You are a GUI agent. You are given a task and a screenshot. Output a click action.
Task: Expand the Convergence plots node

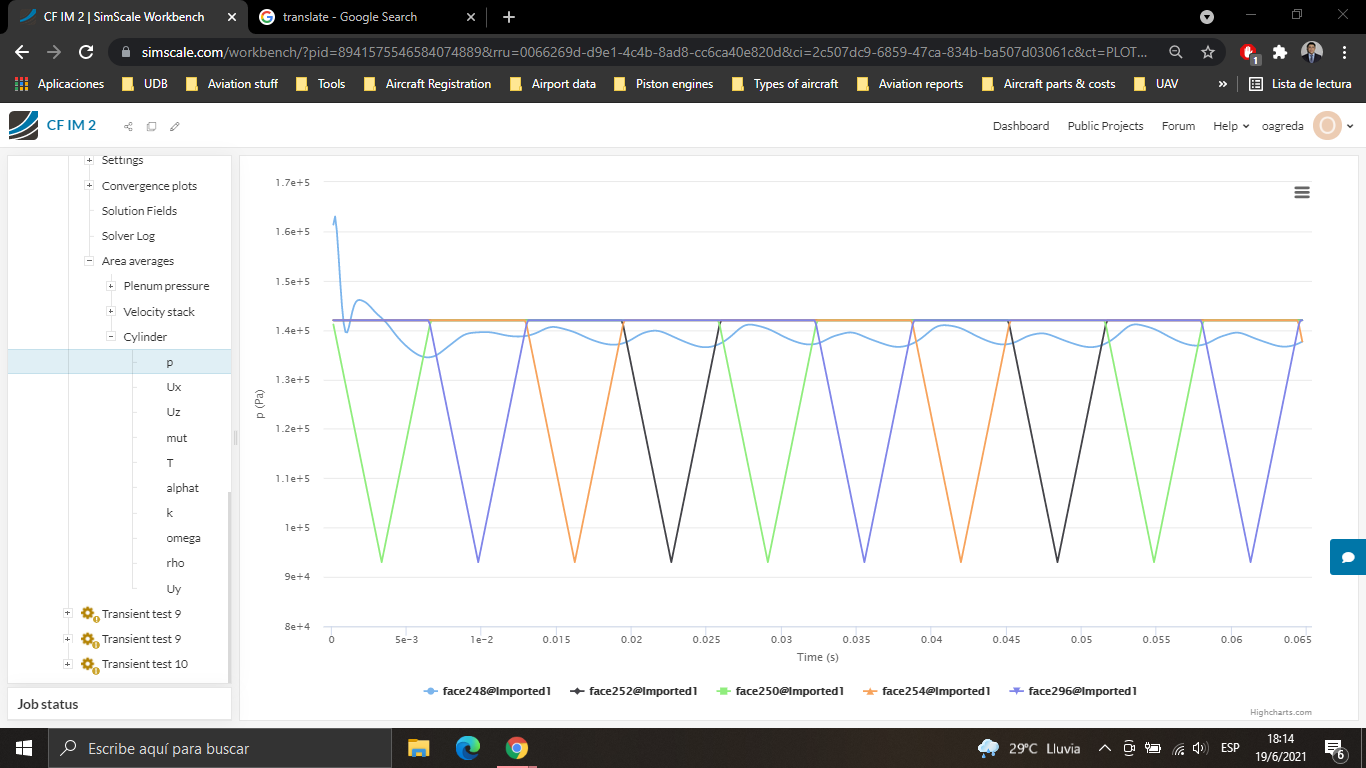click(x=89, y=186)
